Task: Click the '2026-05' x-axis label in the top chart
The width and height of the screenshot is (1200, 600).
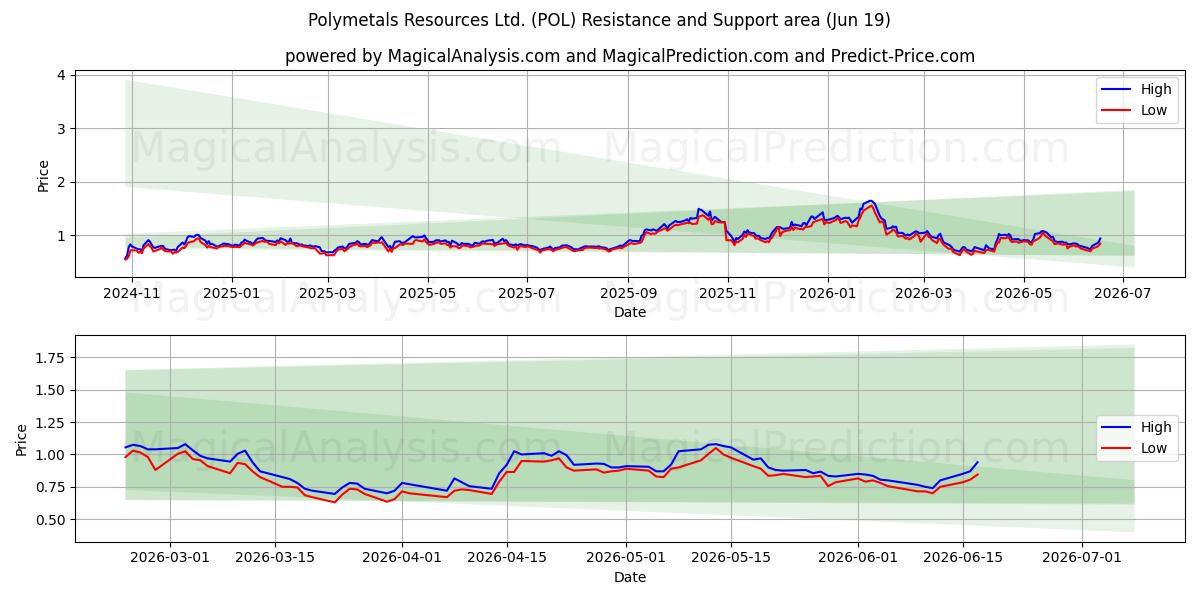Action: [1023, 293]
